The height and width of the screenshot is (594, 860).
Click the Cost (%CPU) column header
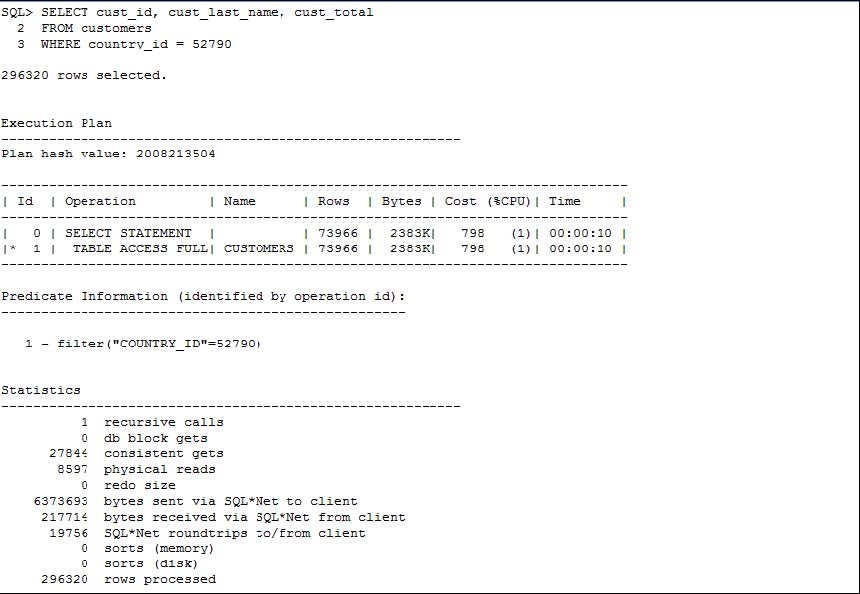point(488,201)
